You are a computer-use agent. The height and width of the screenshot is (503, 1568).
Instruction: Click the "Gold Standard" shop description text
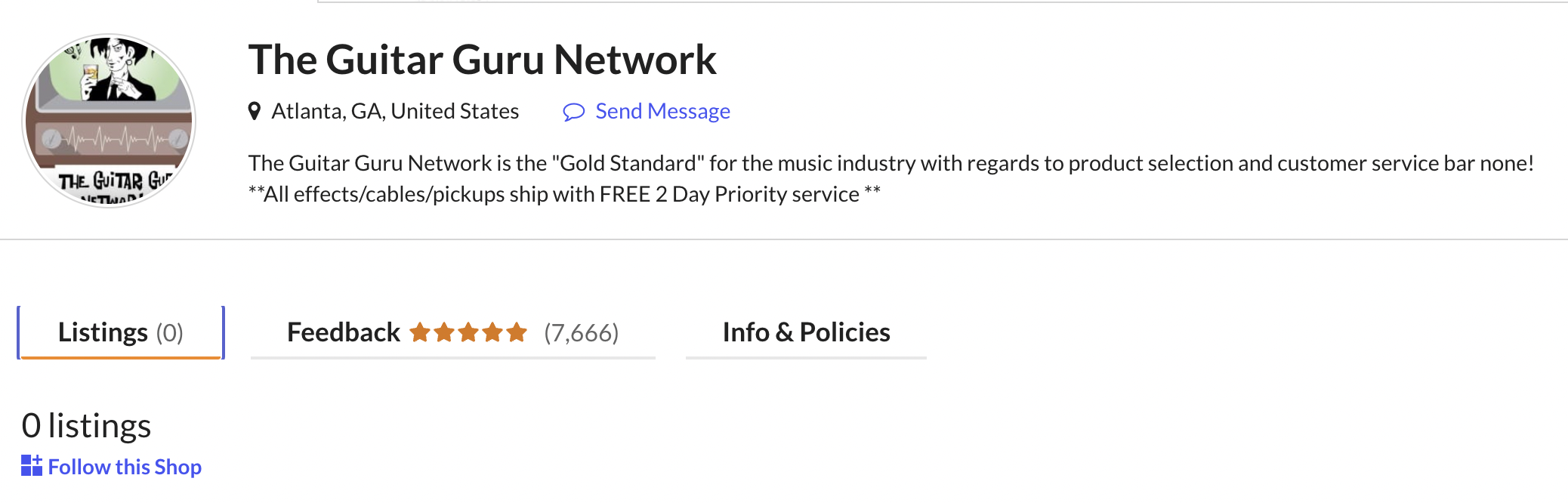(x=891, y=163)
